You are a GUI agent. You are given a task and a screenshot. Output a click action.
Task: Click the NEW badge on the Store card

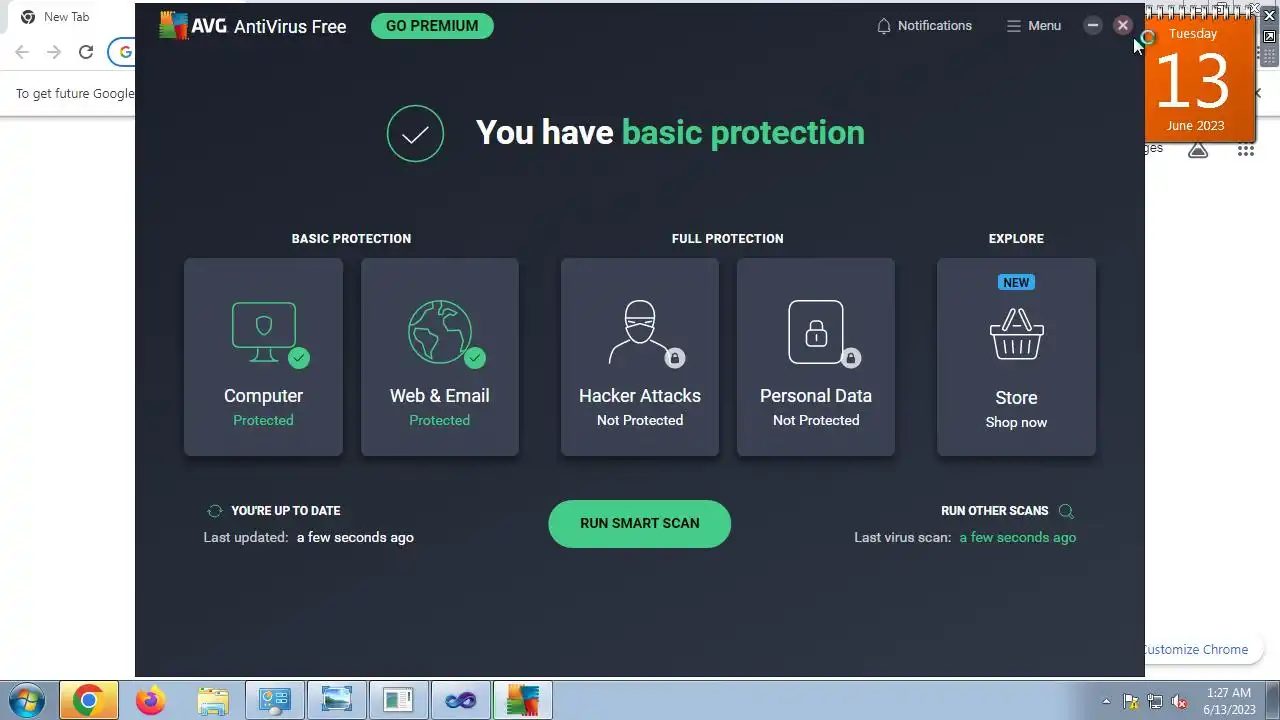coord(1016,283)
